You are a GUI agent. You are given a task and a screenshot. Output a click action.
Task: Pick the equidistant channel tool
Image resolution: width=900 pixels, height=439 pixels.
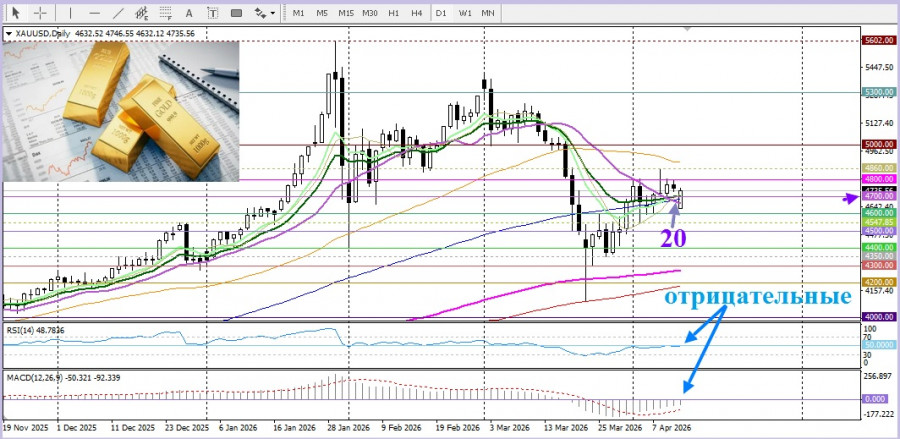tap(142, 12)
